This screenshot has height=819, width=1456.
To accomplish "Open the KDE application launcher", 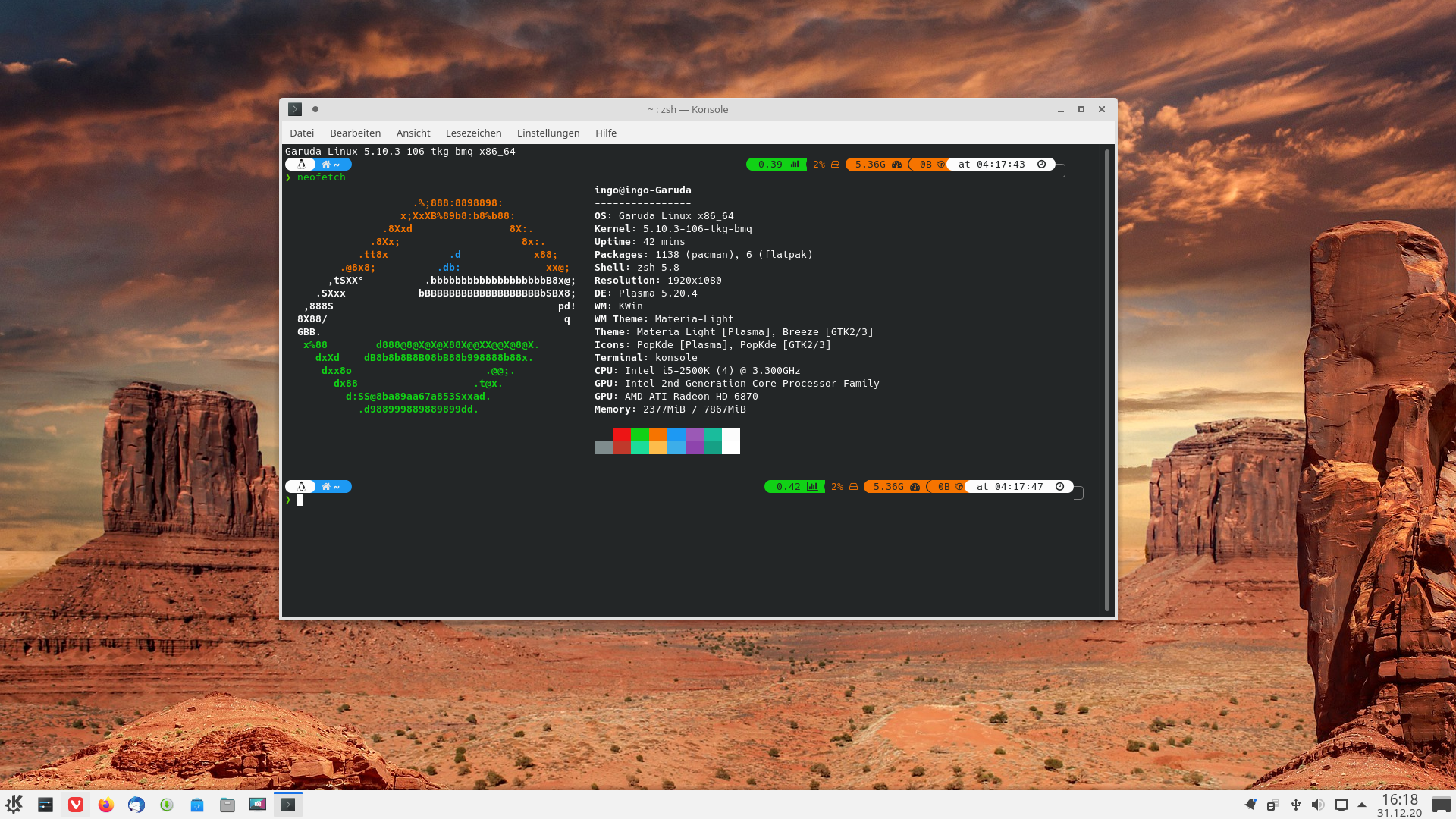I will coord(14,805).
